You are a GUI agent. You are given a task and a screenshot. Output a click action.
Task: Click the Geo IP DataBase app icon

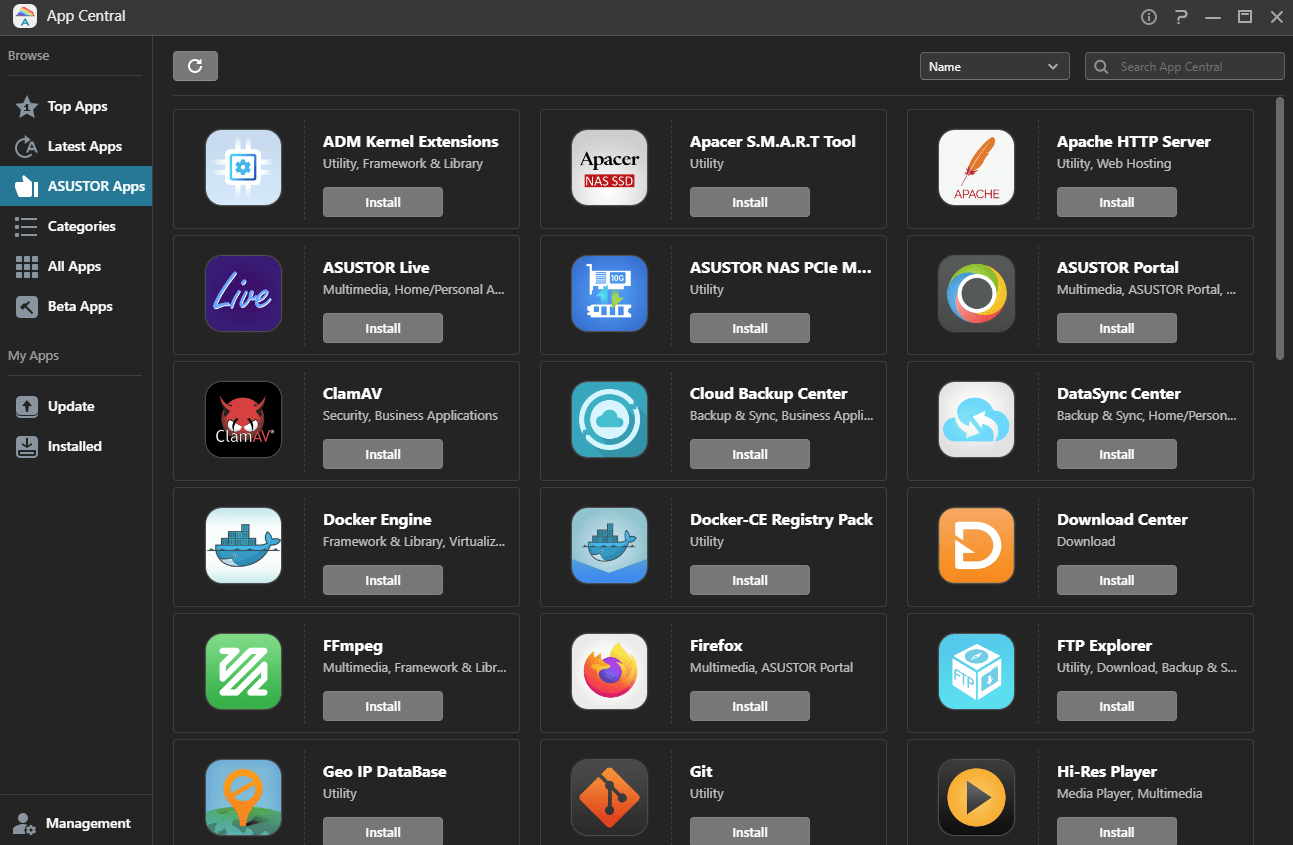[x=243, y=798]
